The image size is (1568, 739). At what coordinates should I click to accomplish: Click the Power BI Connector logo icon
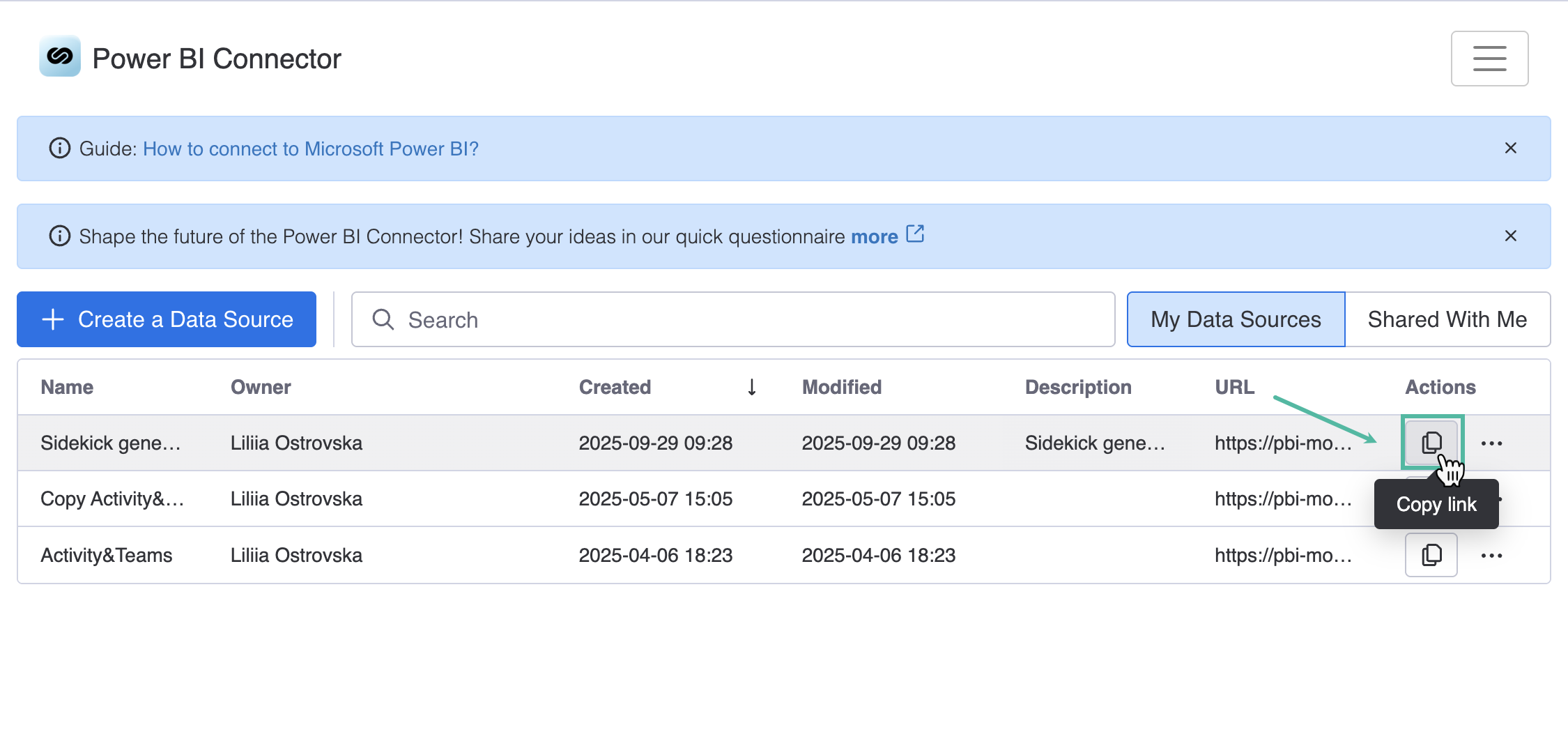point(60,56)
